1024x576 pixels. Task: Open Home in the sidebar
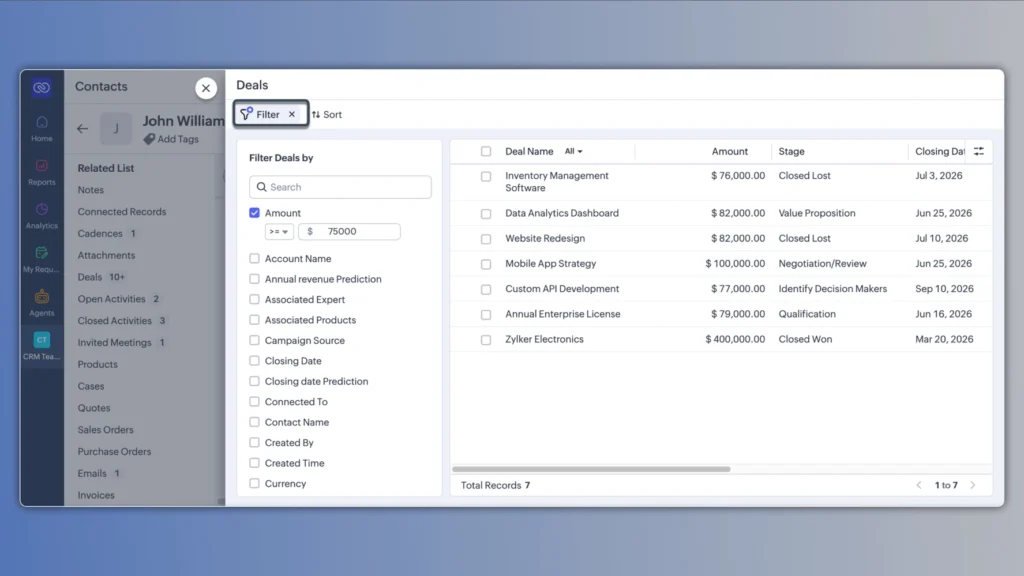[42, 129]
